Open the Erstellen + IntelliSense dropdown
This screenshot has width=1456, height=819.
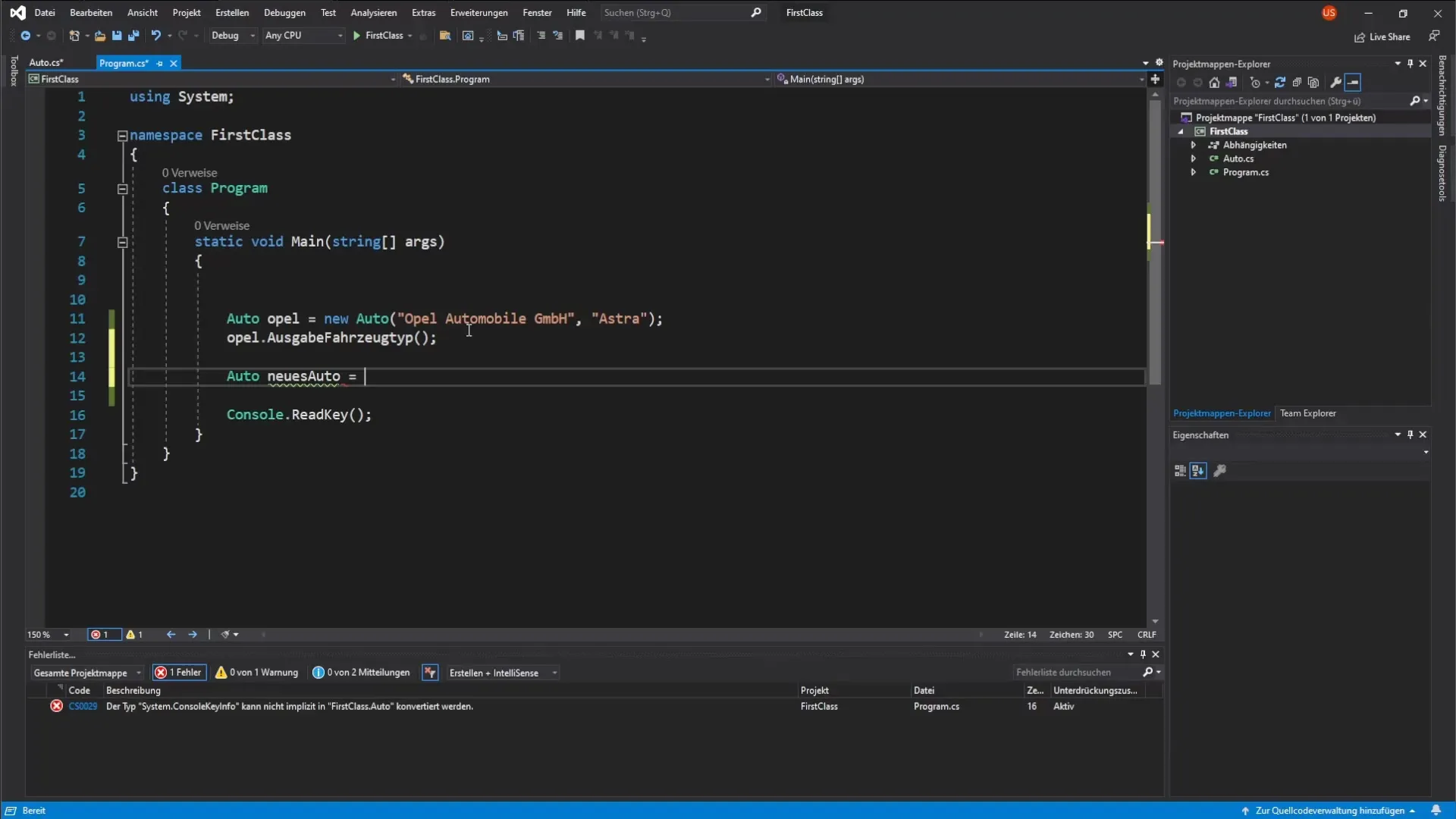(502, 673)
